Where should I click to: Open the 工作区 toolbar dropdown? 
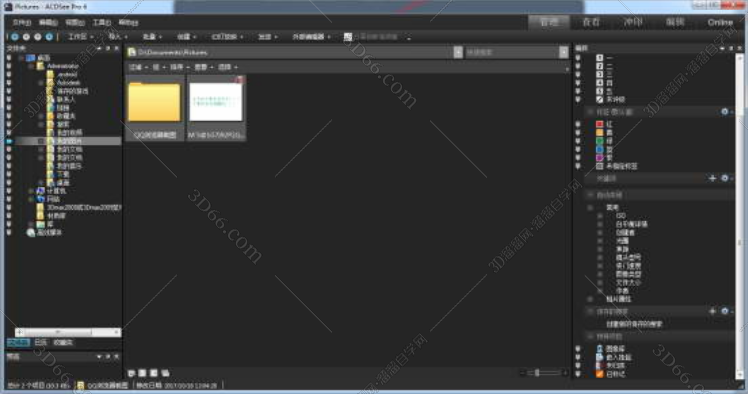point(80,37)
